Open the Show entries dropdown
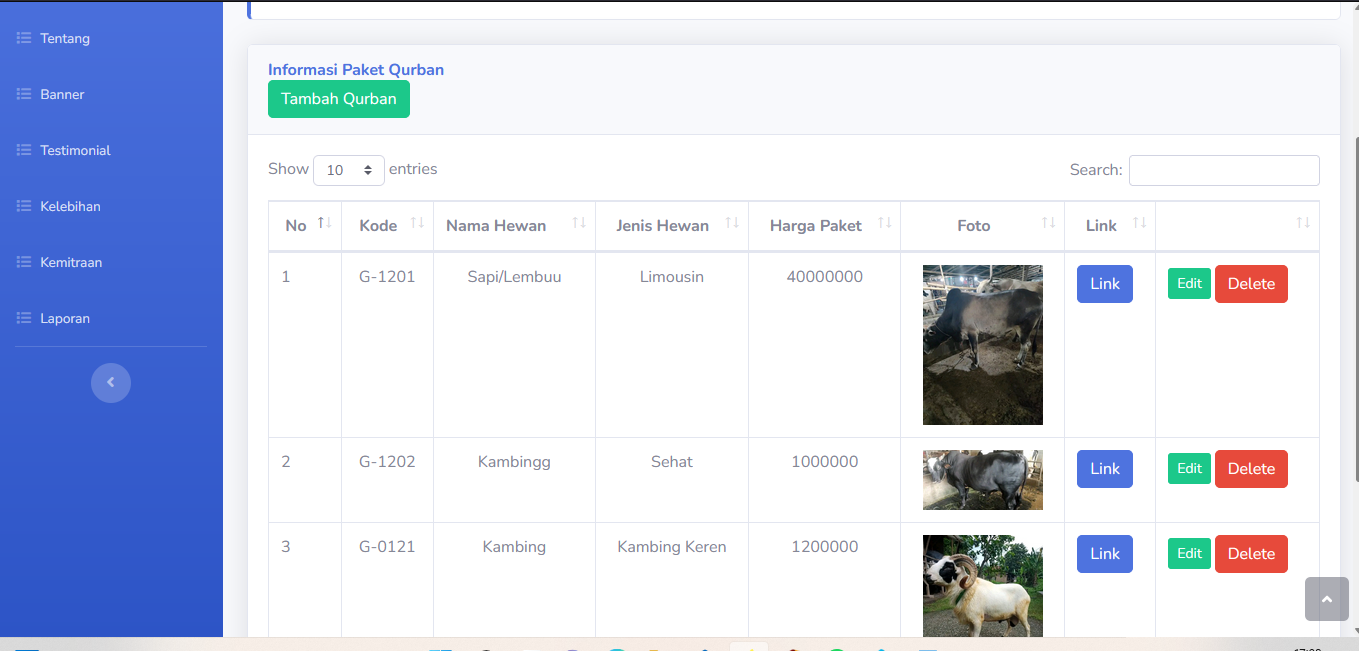 349,170
